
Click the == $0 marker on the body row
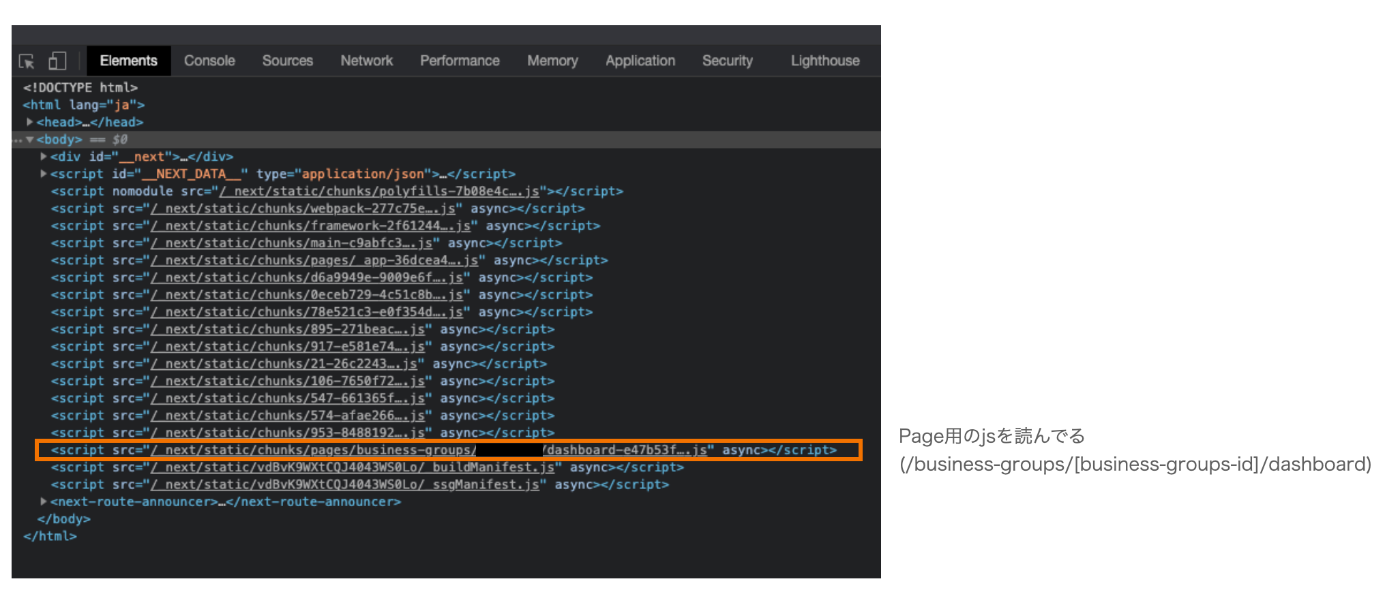(107, 140)
